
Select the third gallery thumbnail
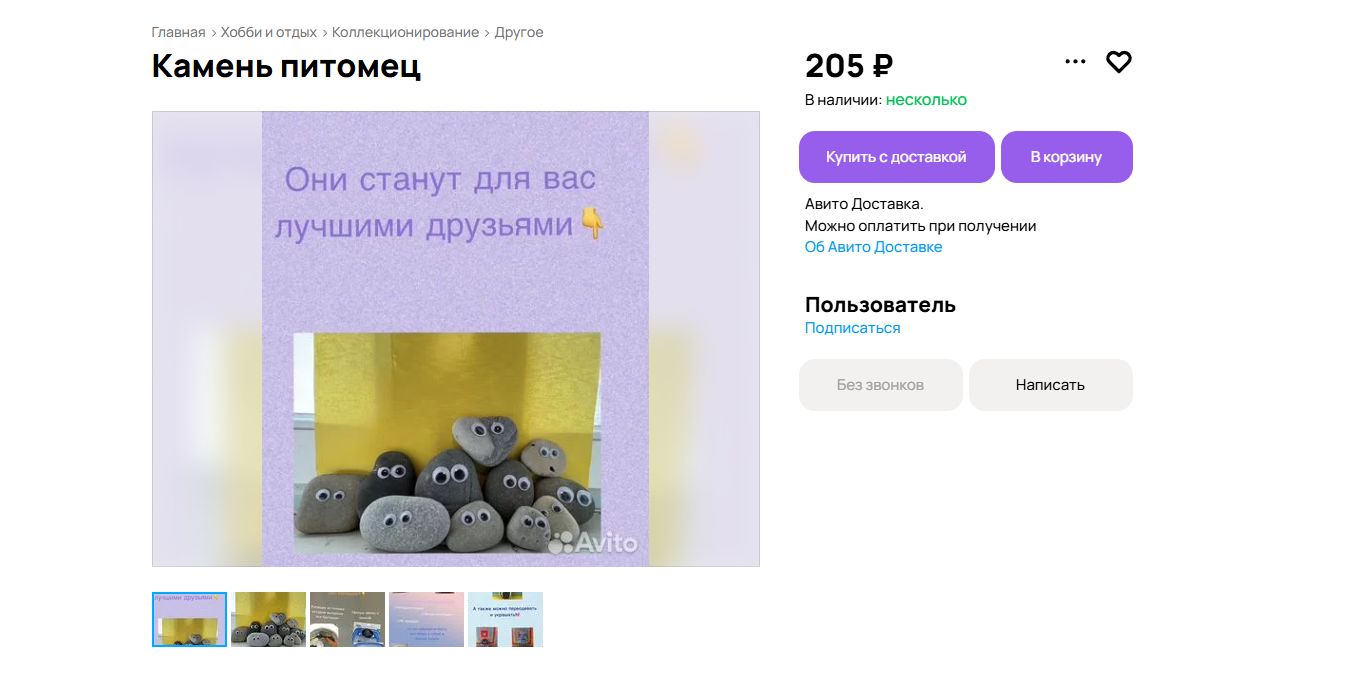click(347, 619)
